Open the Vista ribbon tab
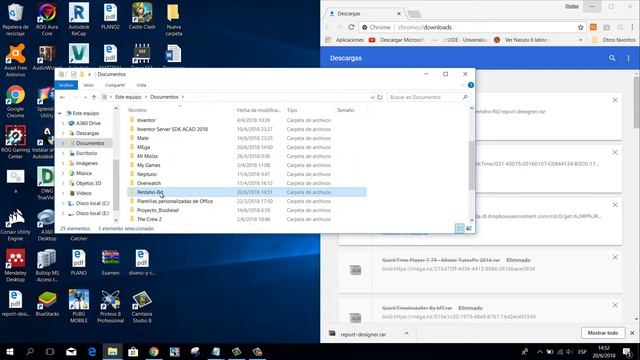This screenshot has width=640, height=360. (x=141, y=85)
